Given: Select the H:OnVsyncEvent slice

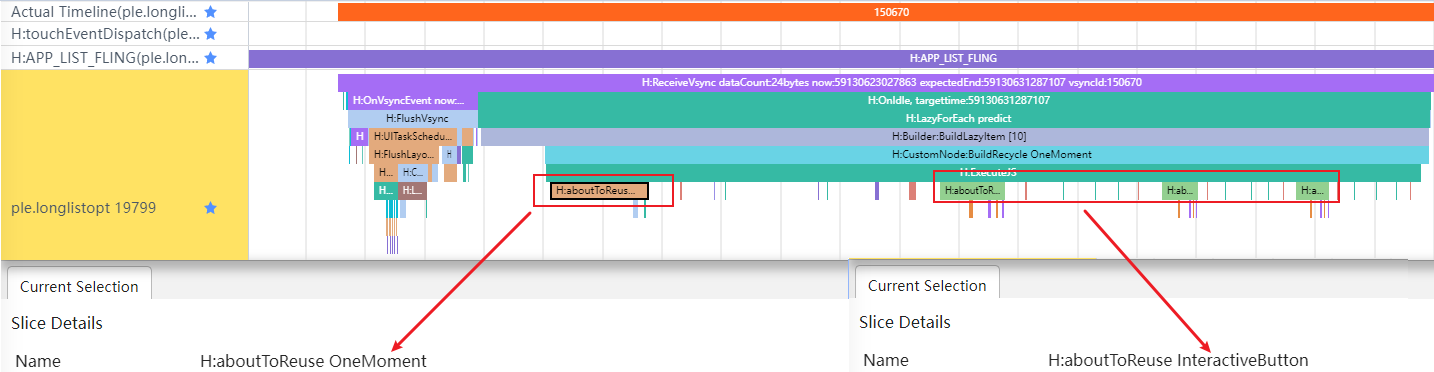Looking at the screenshot, I should click(408, 101).
